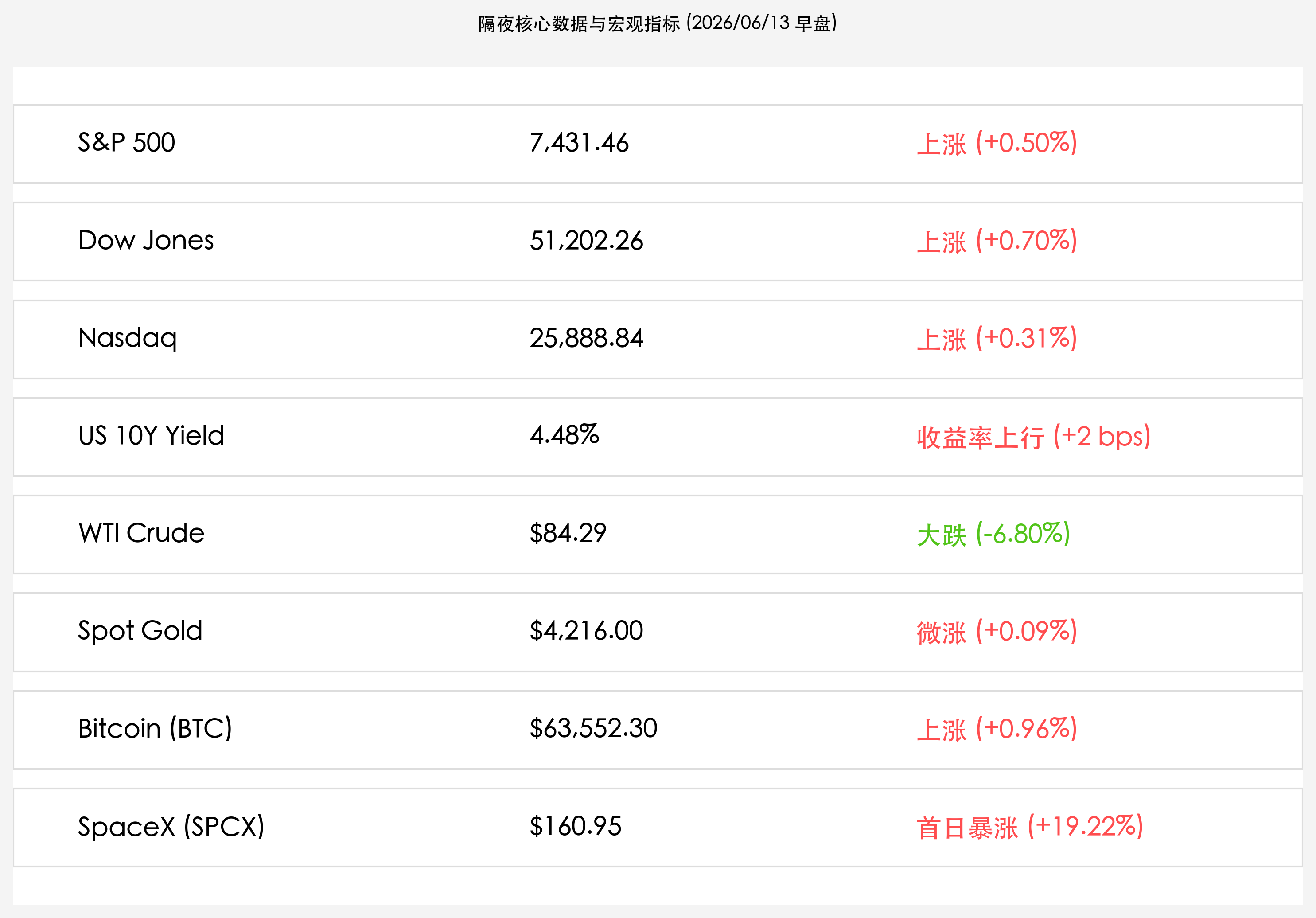Click the Spot Gold price $4,216.00

(x=586, y=631)
